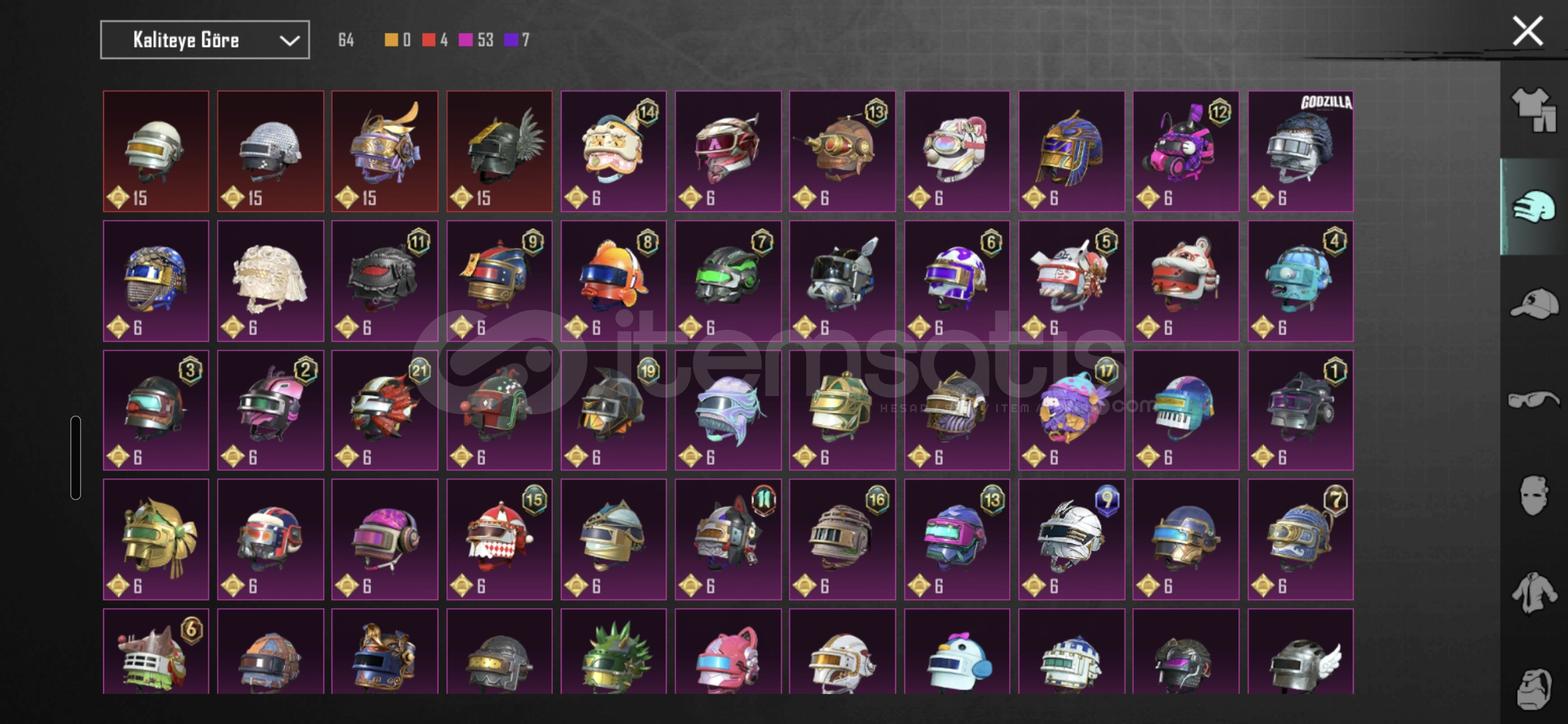This screenshot has width=1568, height=724.
Task: Click the vertical scrollbar handle
Action: pos(76,458)
